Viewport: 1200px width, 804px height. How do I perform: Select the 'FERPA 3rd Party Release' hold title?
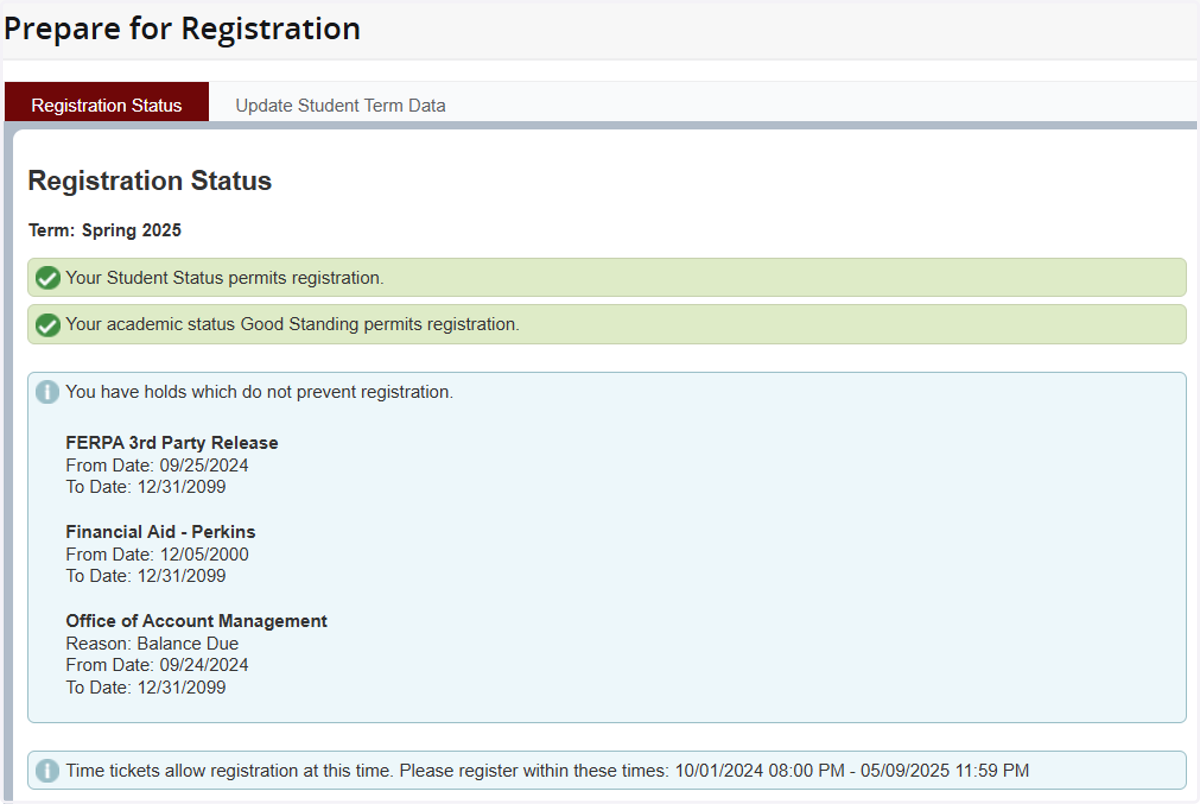pos(172,443)
